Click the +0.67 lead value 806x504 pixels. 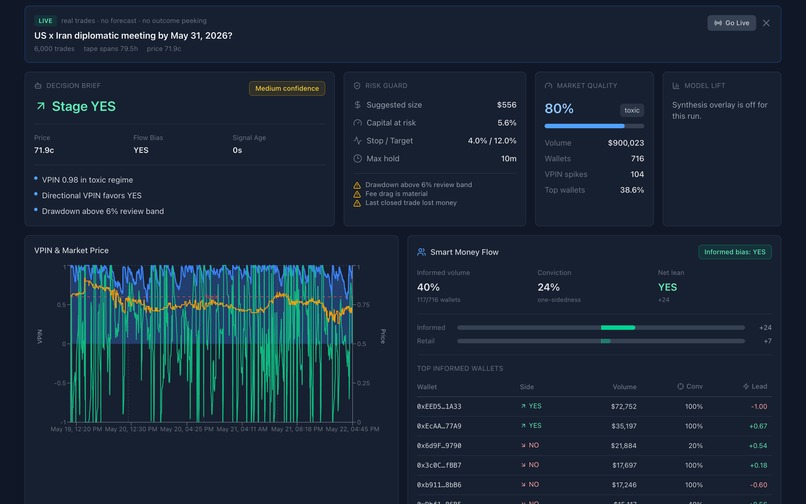(x=758, y=426)
